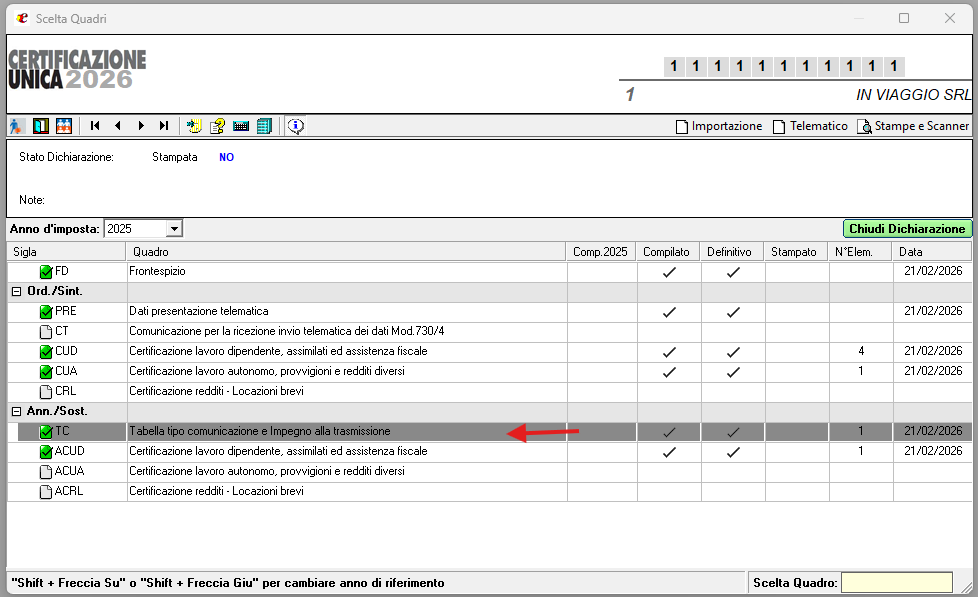The height and width of the screenshot is (597, 978).
Task: Click the IN VIAGGIO SRL company name
Action: click(913, 95)
